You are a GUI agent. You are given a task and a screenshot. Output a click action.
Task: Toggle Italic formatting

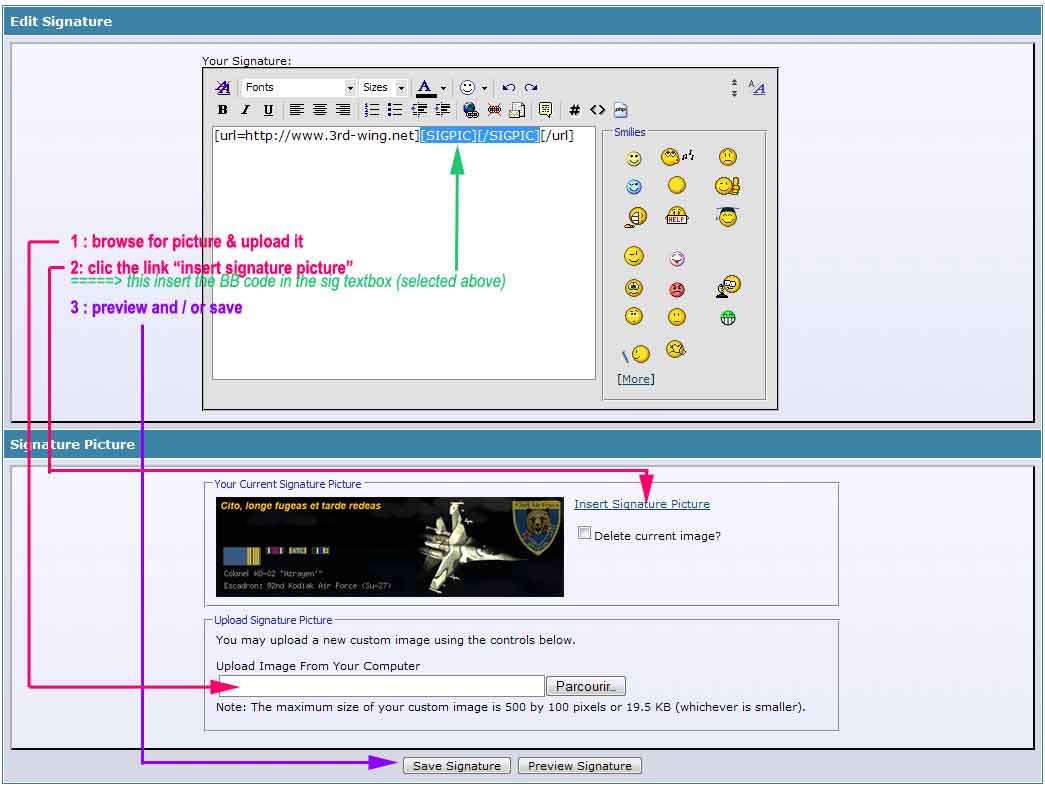coord(245,110)
